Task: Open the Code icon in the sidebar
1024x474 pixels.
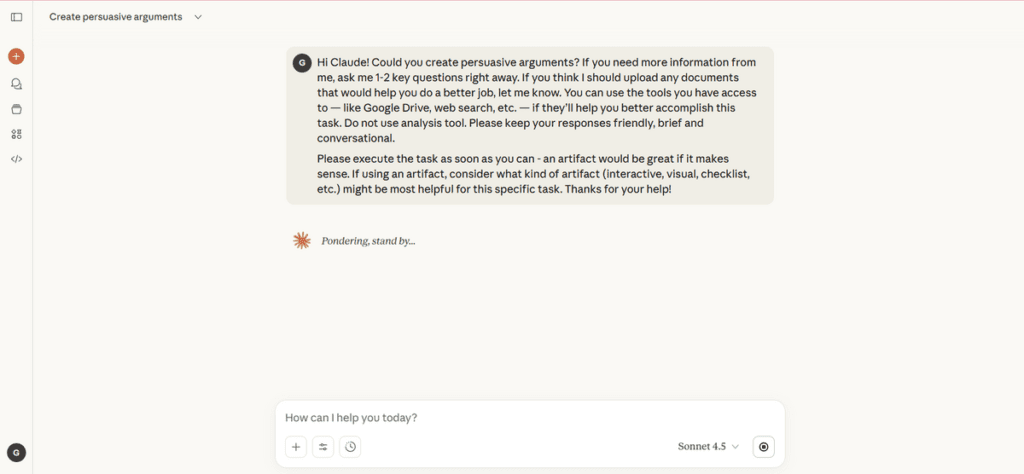Action: tap(16, 159)
